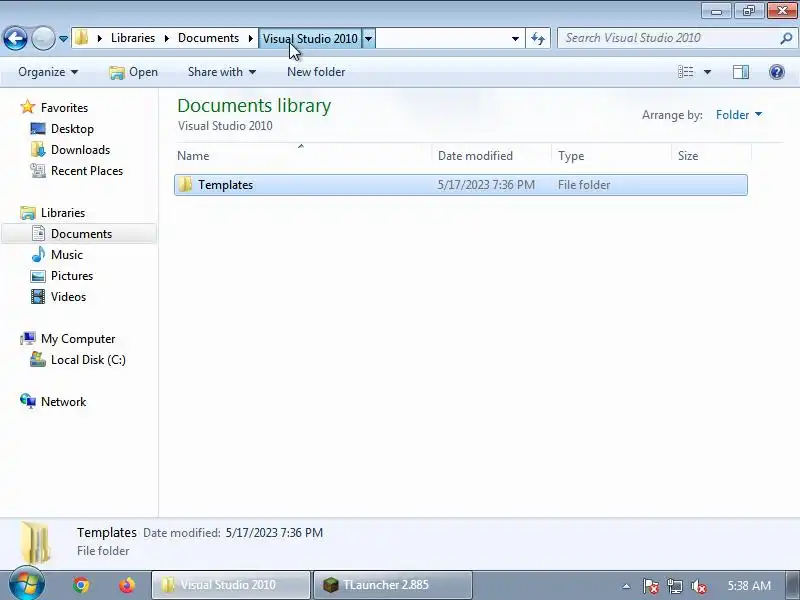Sort by Date modified column header

click(x=492, y=156)
